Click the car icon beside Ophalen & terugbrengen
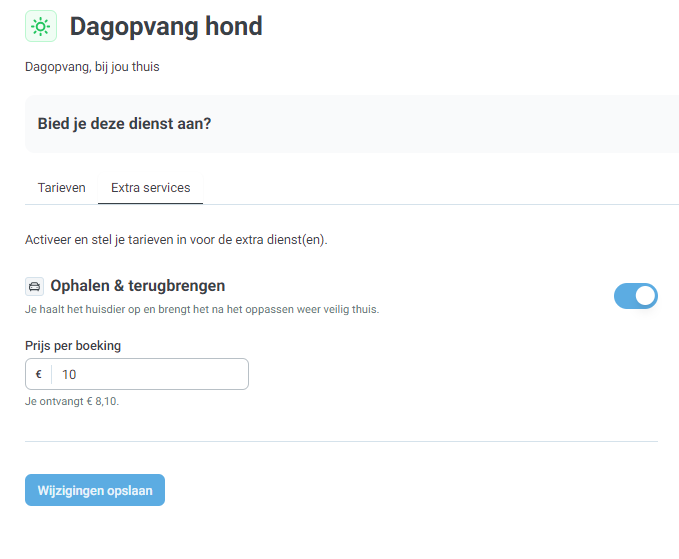 click(34, 287)
